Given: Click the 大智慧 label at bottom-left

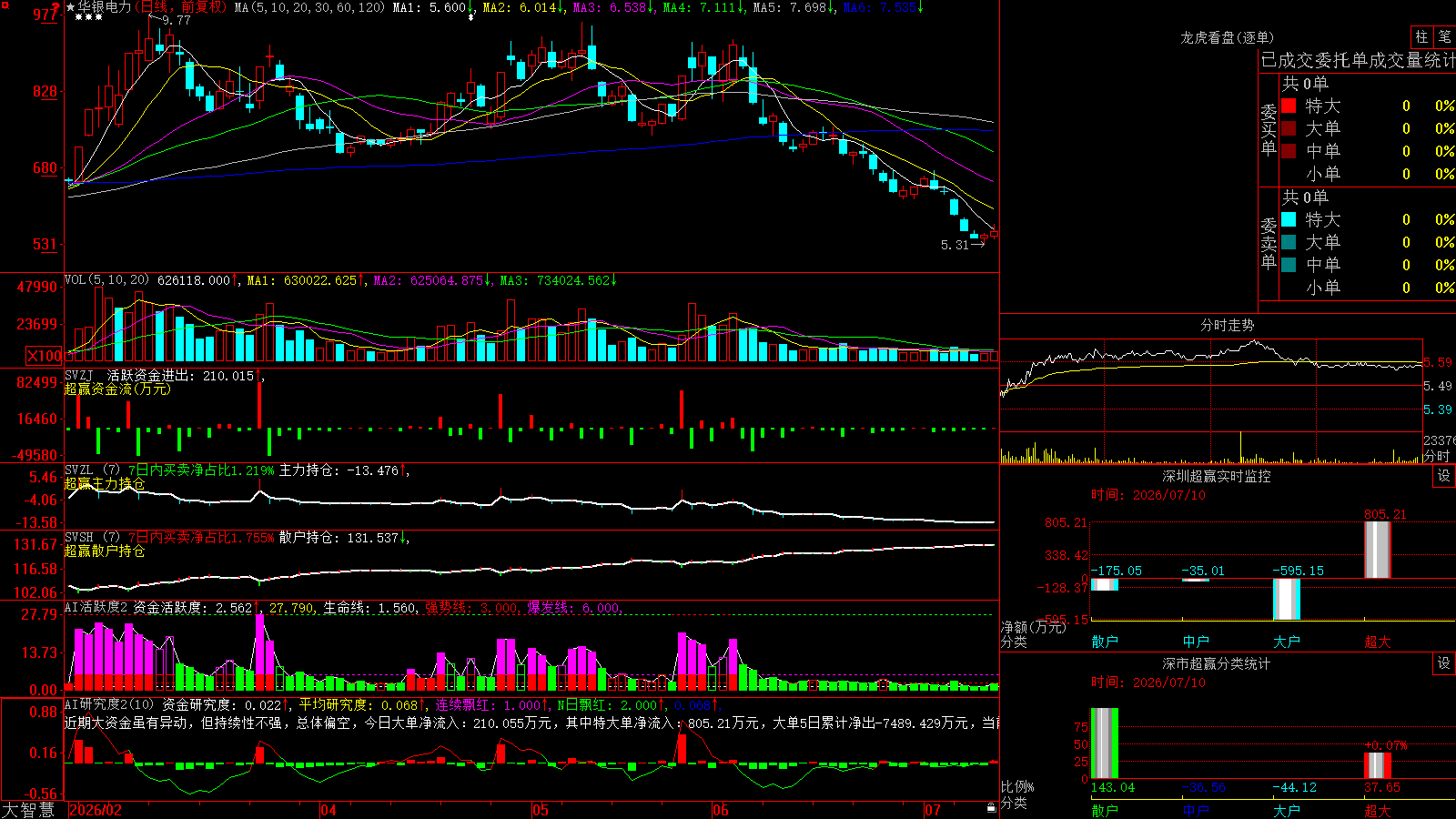Looking at the screenshot, I should point(28,809).
